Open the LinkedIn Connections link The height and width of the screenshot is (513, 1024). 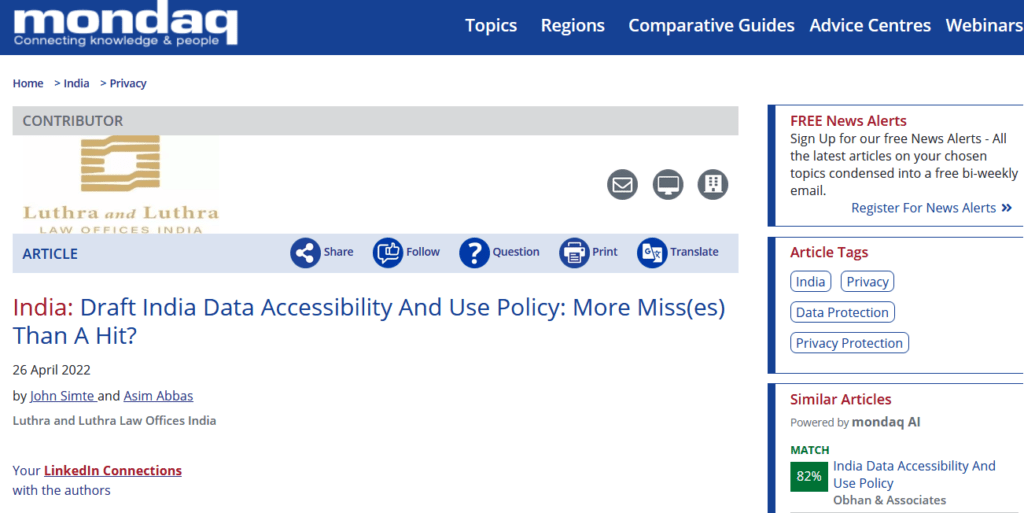113,471
